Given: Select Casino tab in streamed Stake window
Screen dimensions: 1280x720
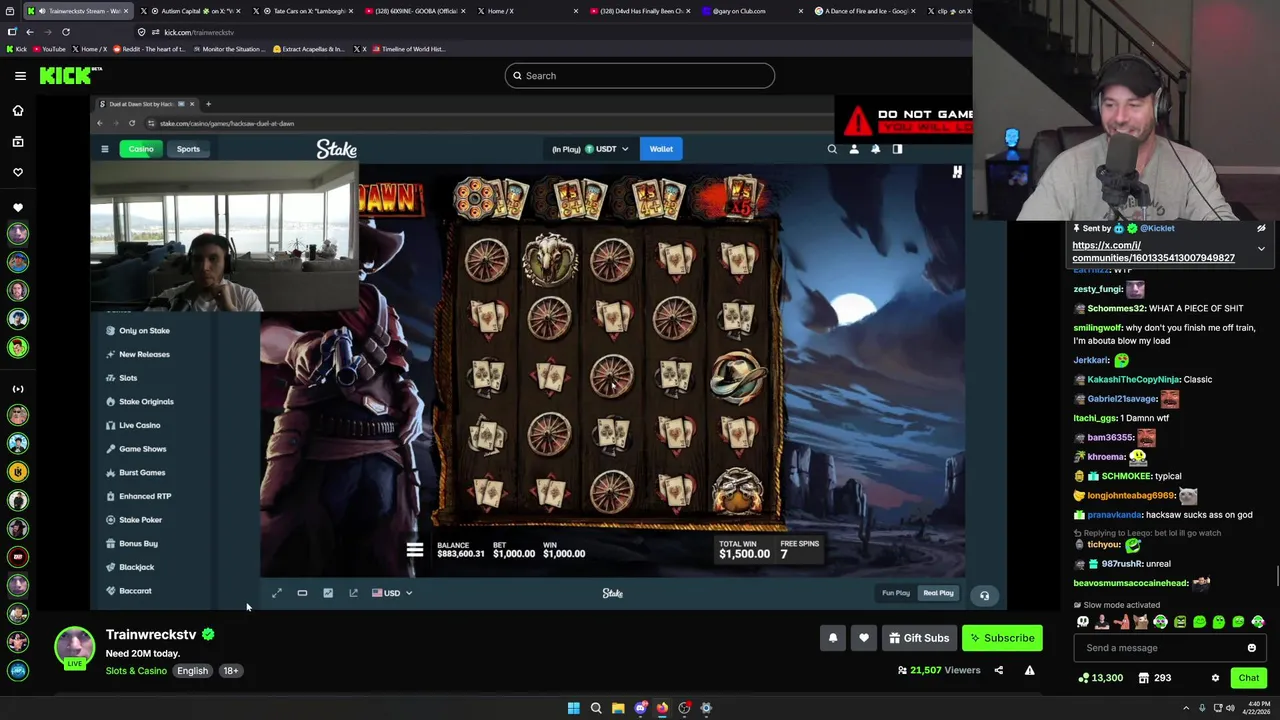Looking at the screenshot, I should (141, 149).
